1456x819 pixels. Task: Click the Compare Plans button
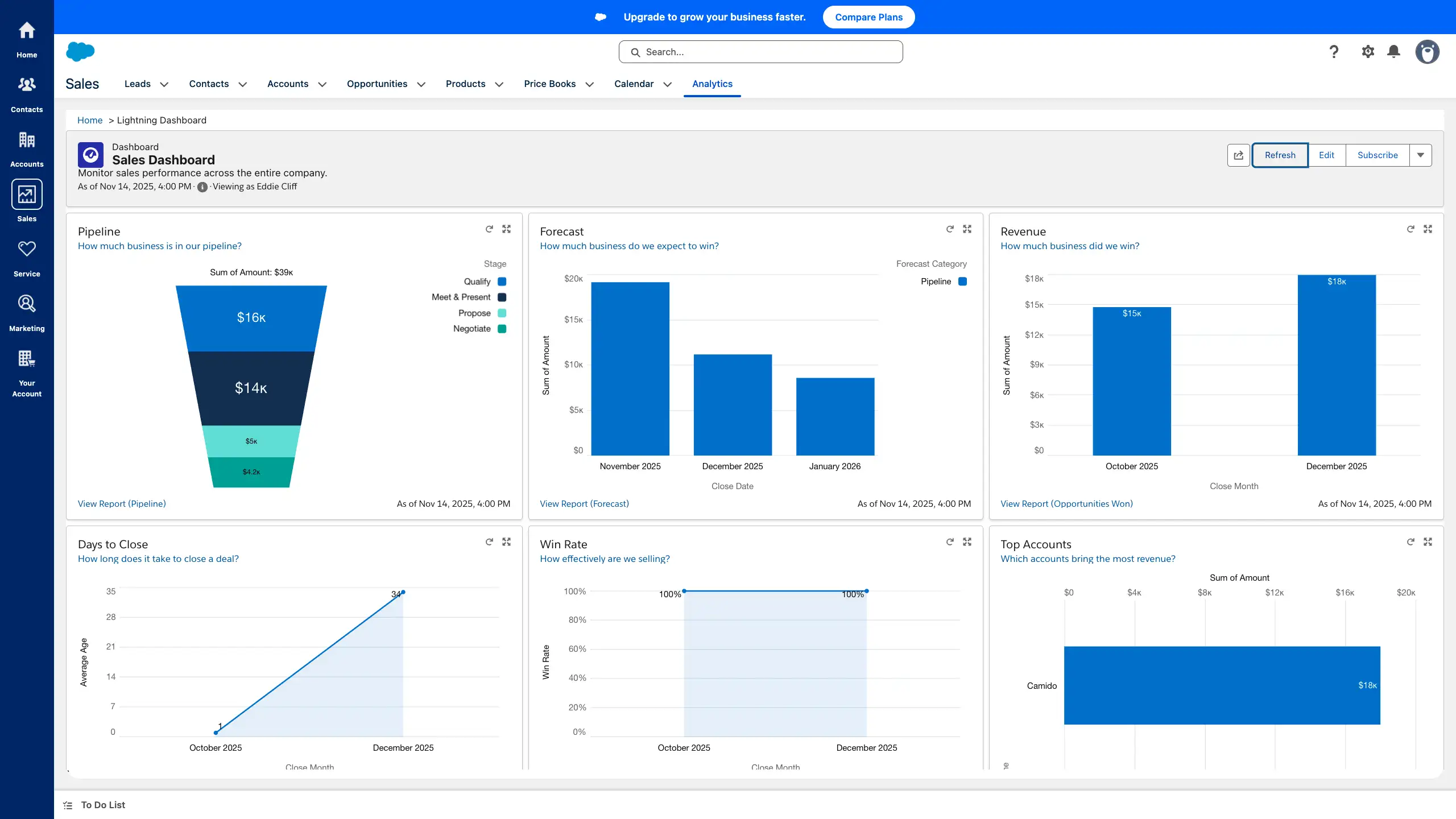point(868,17)
